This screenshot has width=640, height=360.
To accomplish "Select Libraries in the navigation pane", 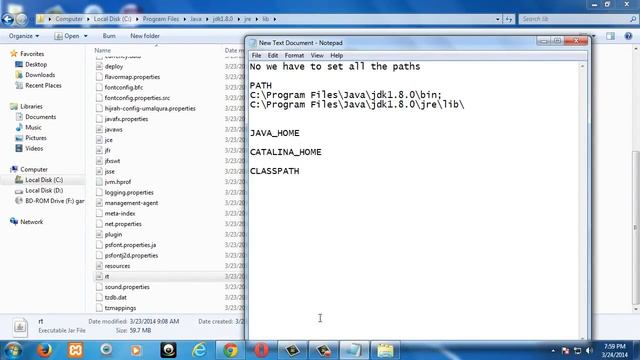I will 31,107.
